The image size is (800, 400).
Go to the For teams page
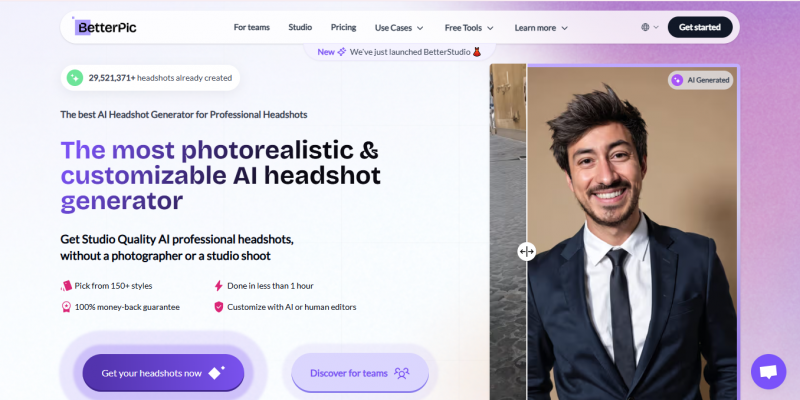point(251,27)
